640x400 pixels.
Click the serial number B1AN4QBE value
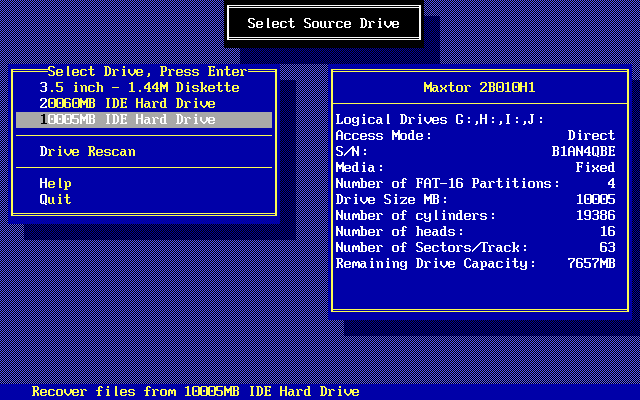pos(583,152)
